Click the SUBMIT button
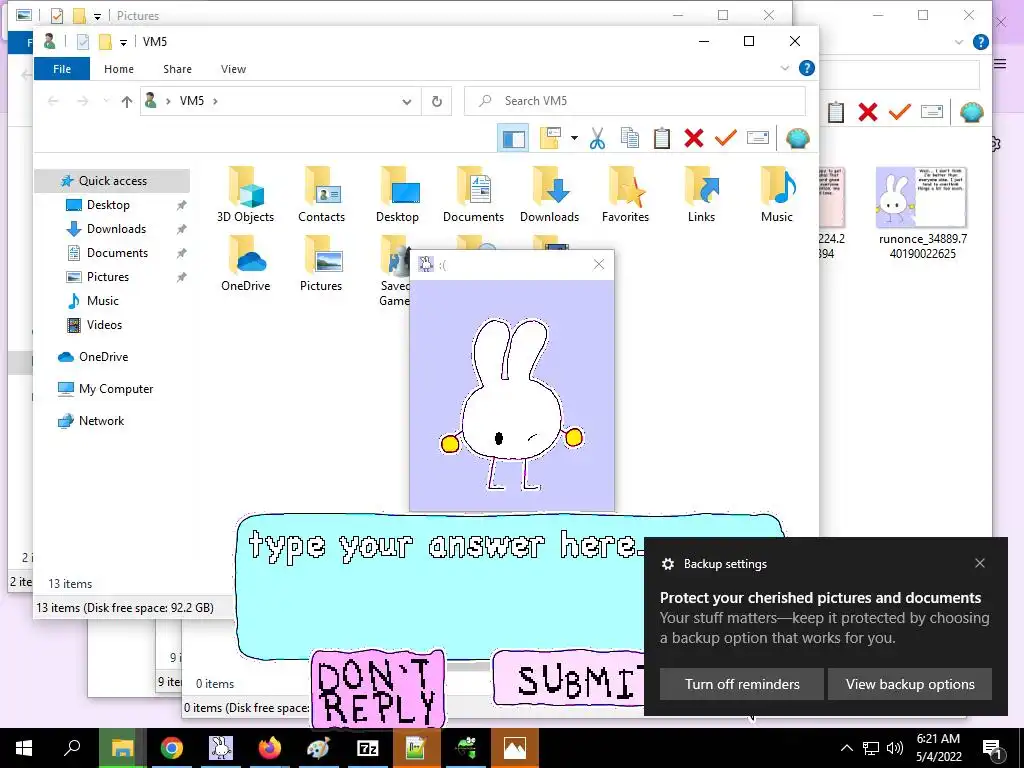This screenshot has height=768, width=1024. point(569,679)
